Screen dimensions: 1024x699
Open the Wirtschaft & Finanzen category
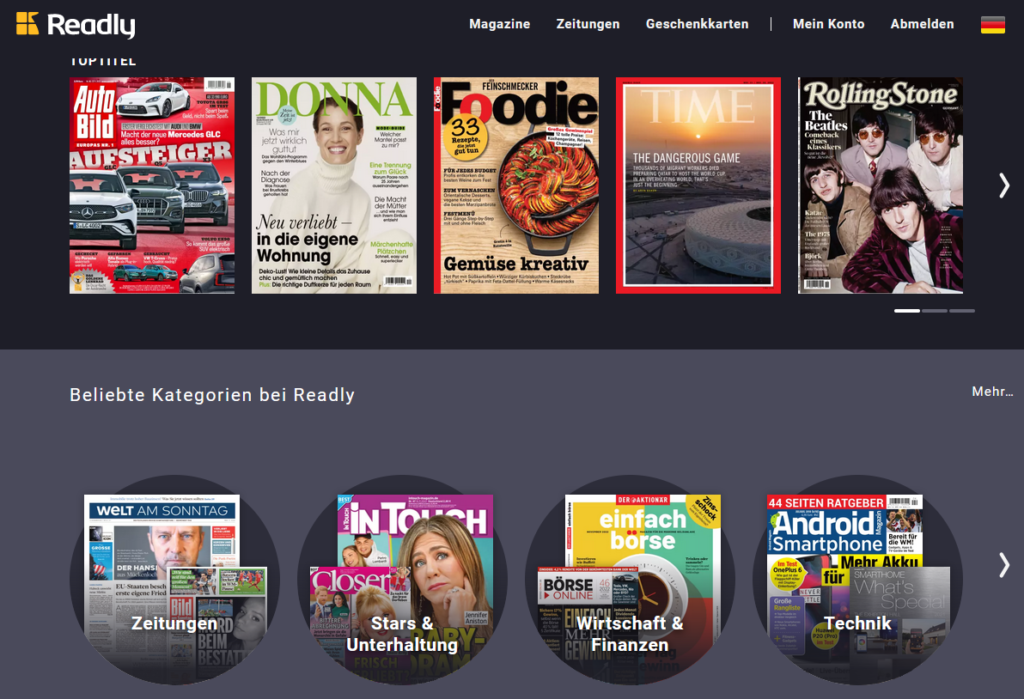(630, 580)
